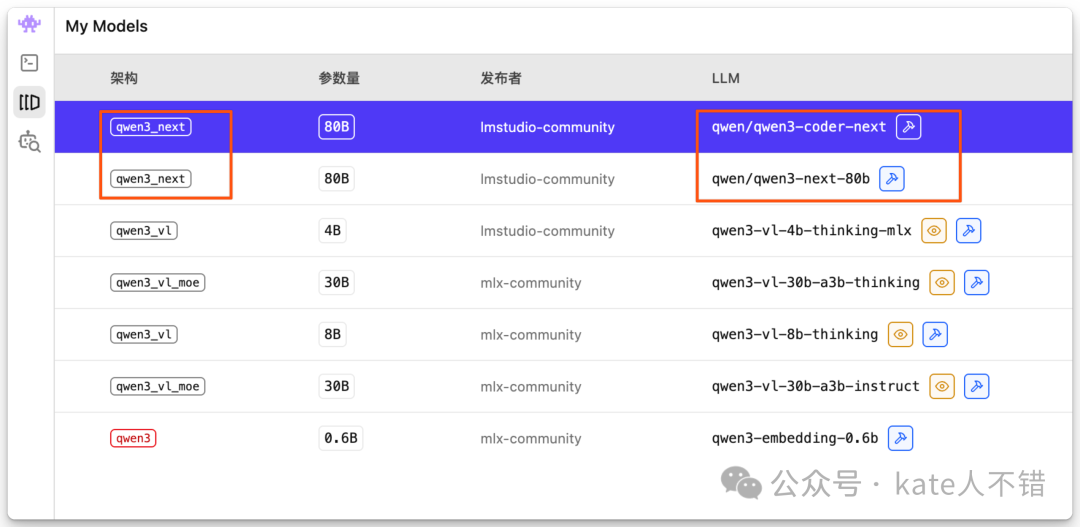Click vision eye icon for qwen3-vl-30b-a3b-thinking
Image resolution: width=1080 pixels, height=527 pixels.
click(942, 282)
